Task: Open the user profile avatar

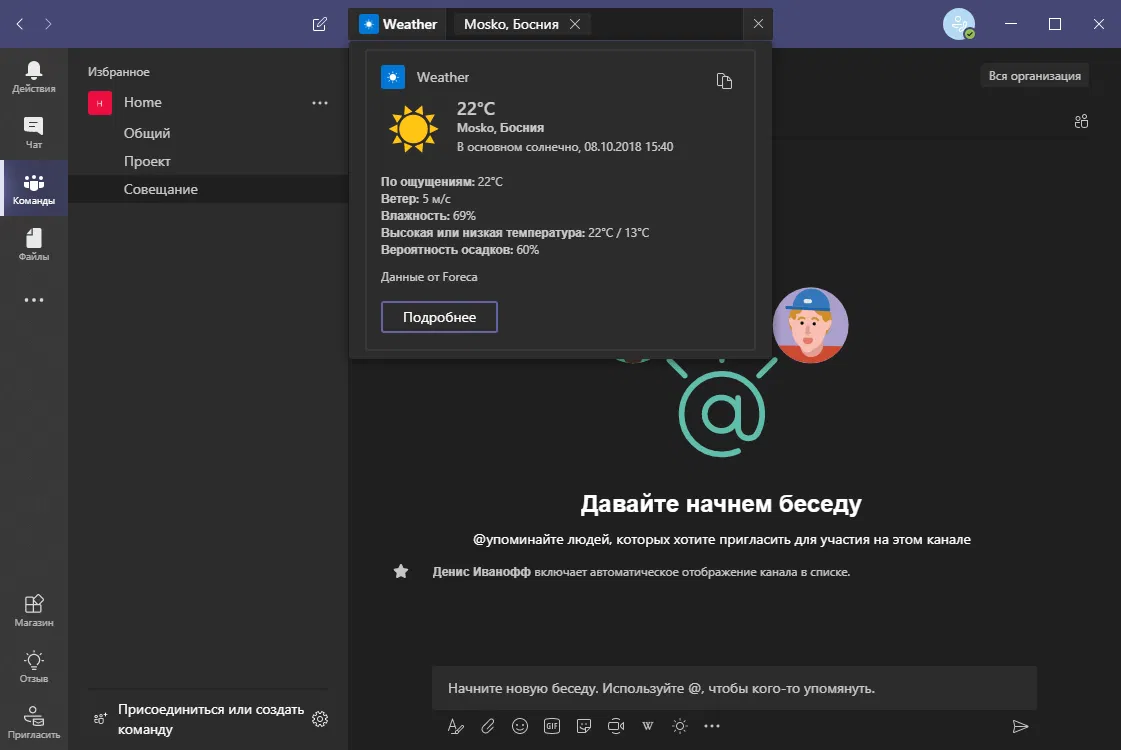Action: 959,24
